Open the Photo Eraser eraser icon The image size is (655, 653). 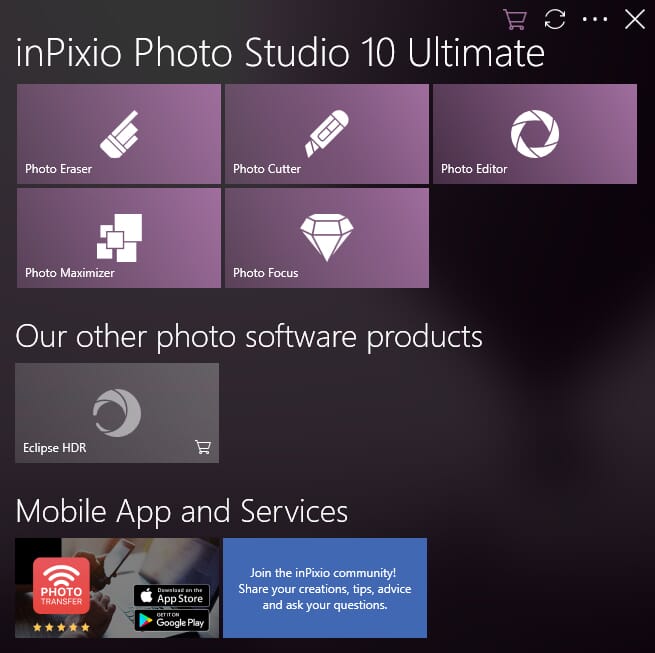(x=119, y=134)
